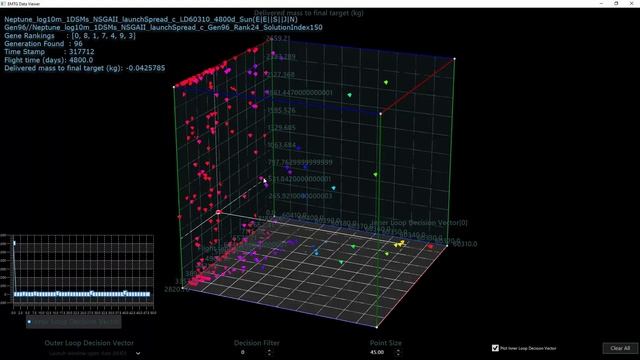Image resolution: width=640 pixels, height=360 pixels.
Task: Click the 'Flight time (days): 4800.0' line
Action: pos(49,60)
